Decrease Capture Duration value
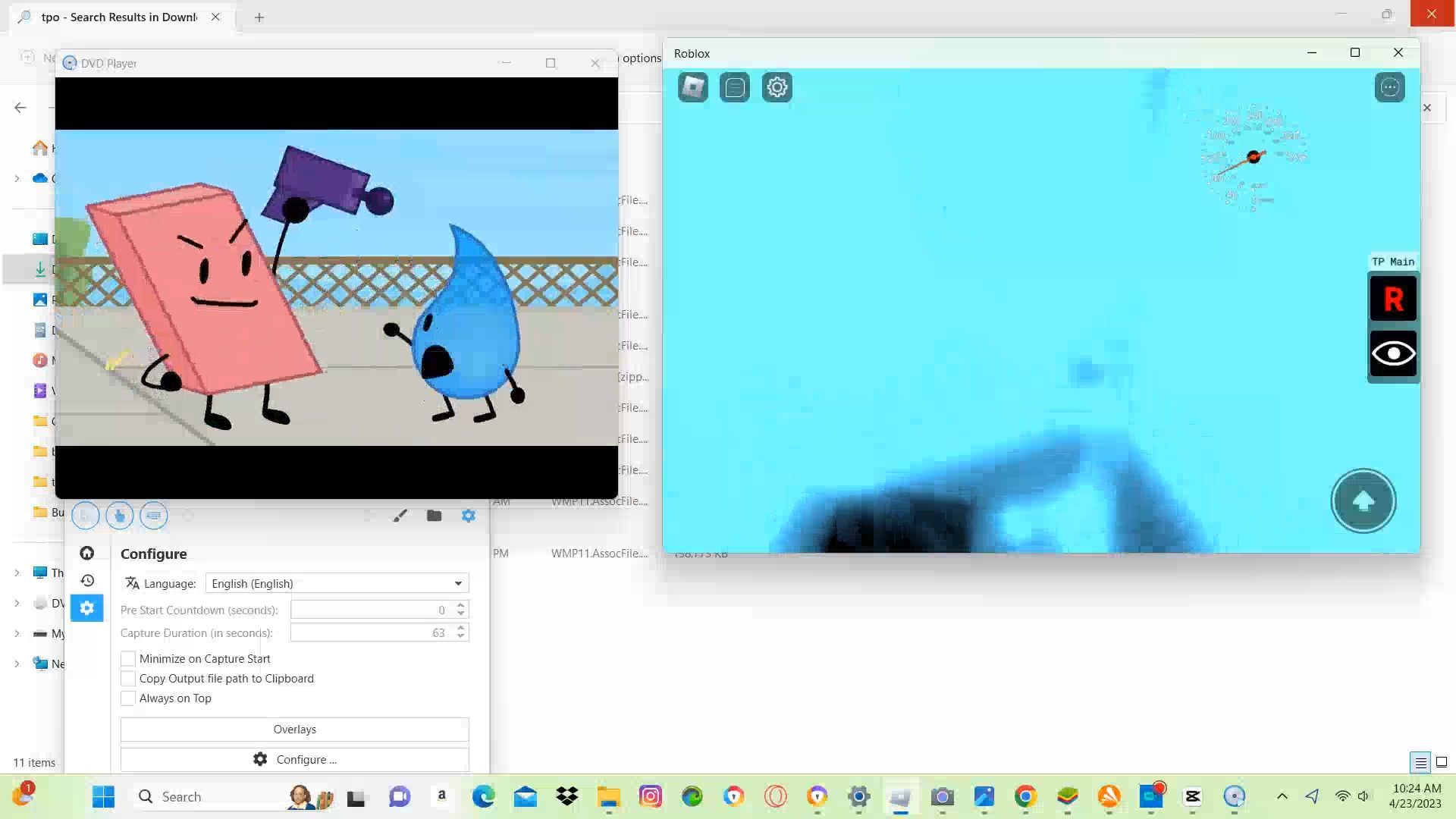Screen dimensions: 1456x819 point(460,637)
